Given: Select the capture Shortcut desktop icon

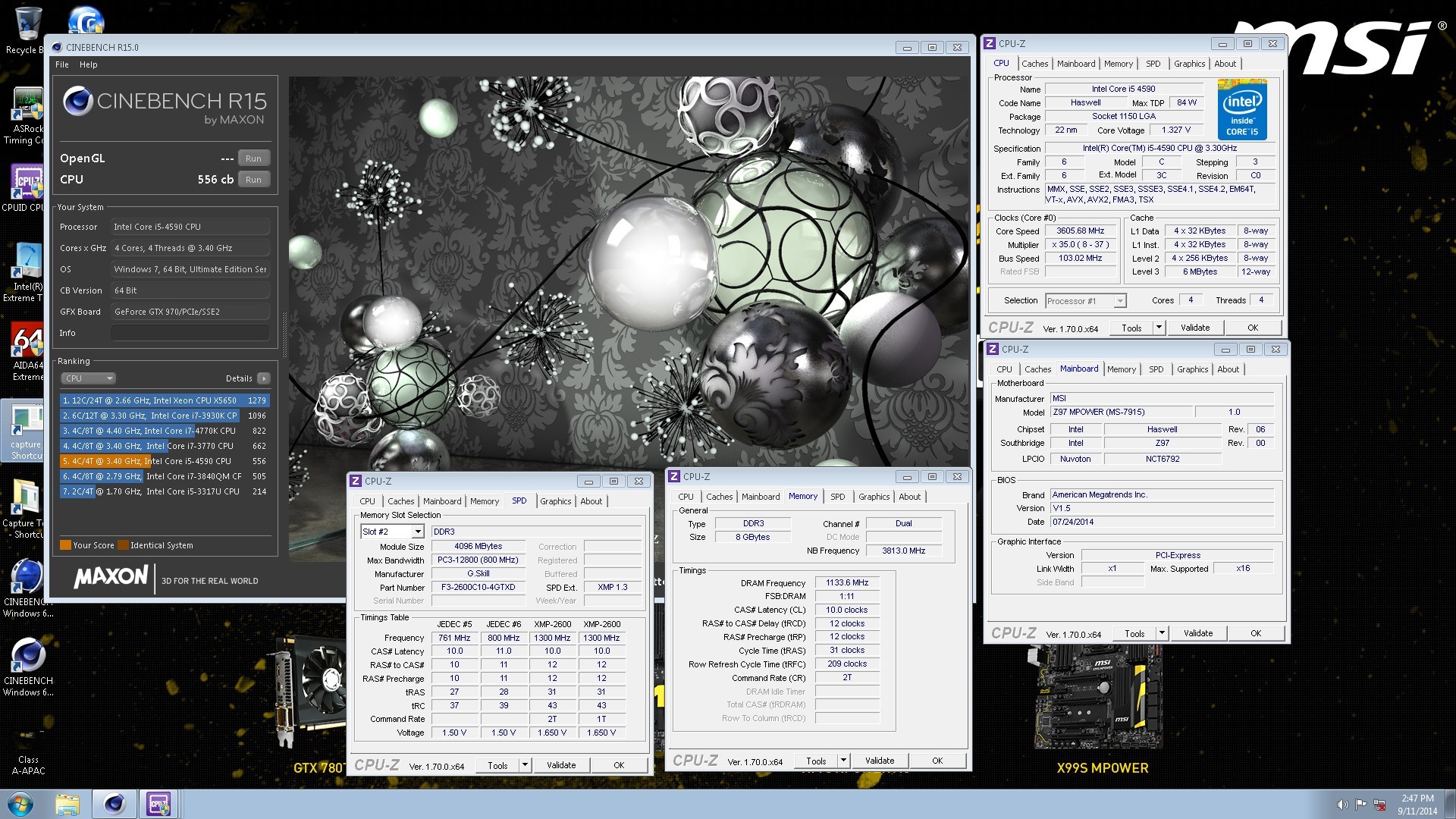Looking at the screenshot, I should (27, 430).
